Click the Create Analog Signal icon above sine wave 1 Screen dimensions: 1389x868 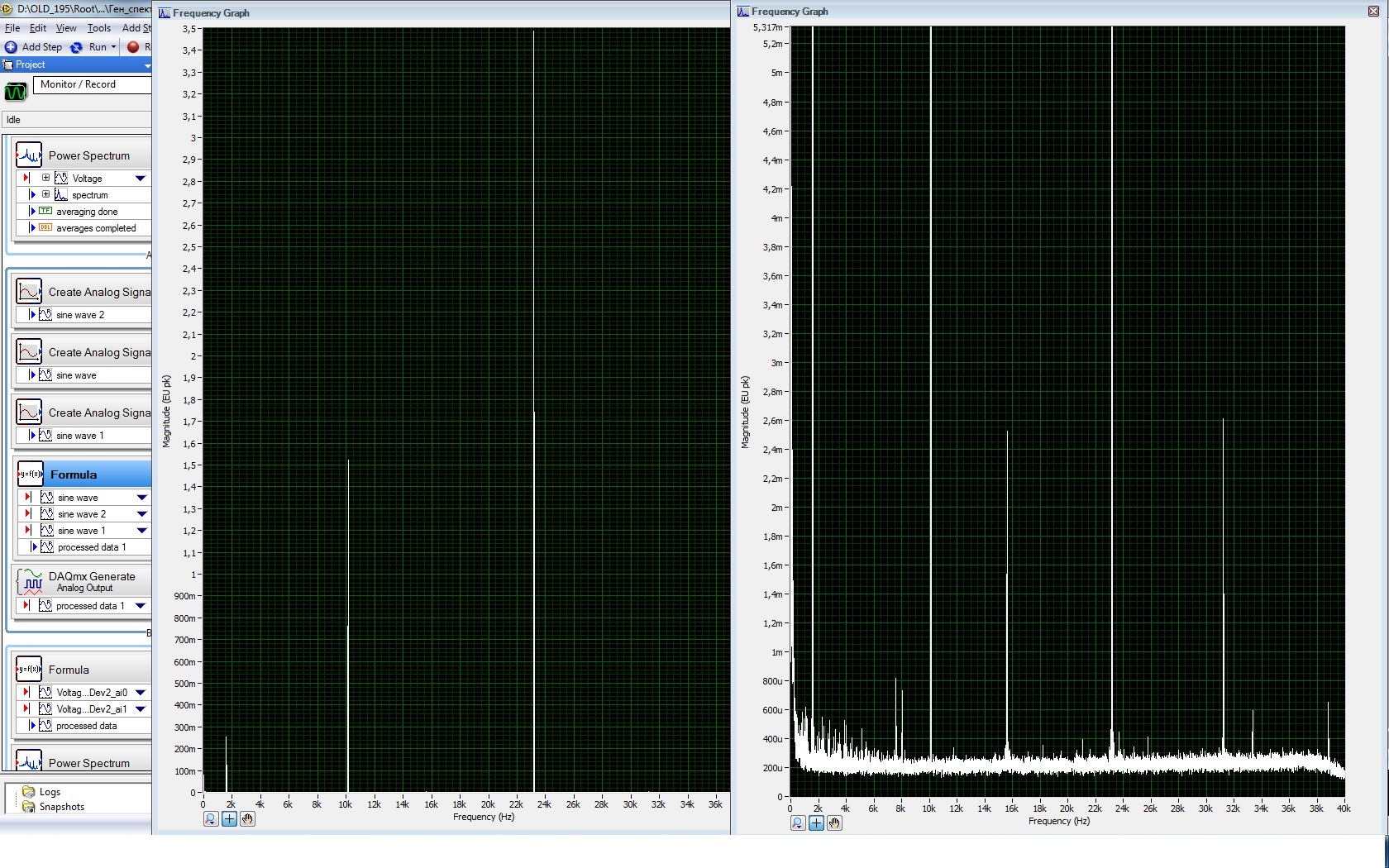(x=29, y=412)
